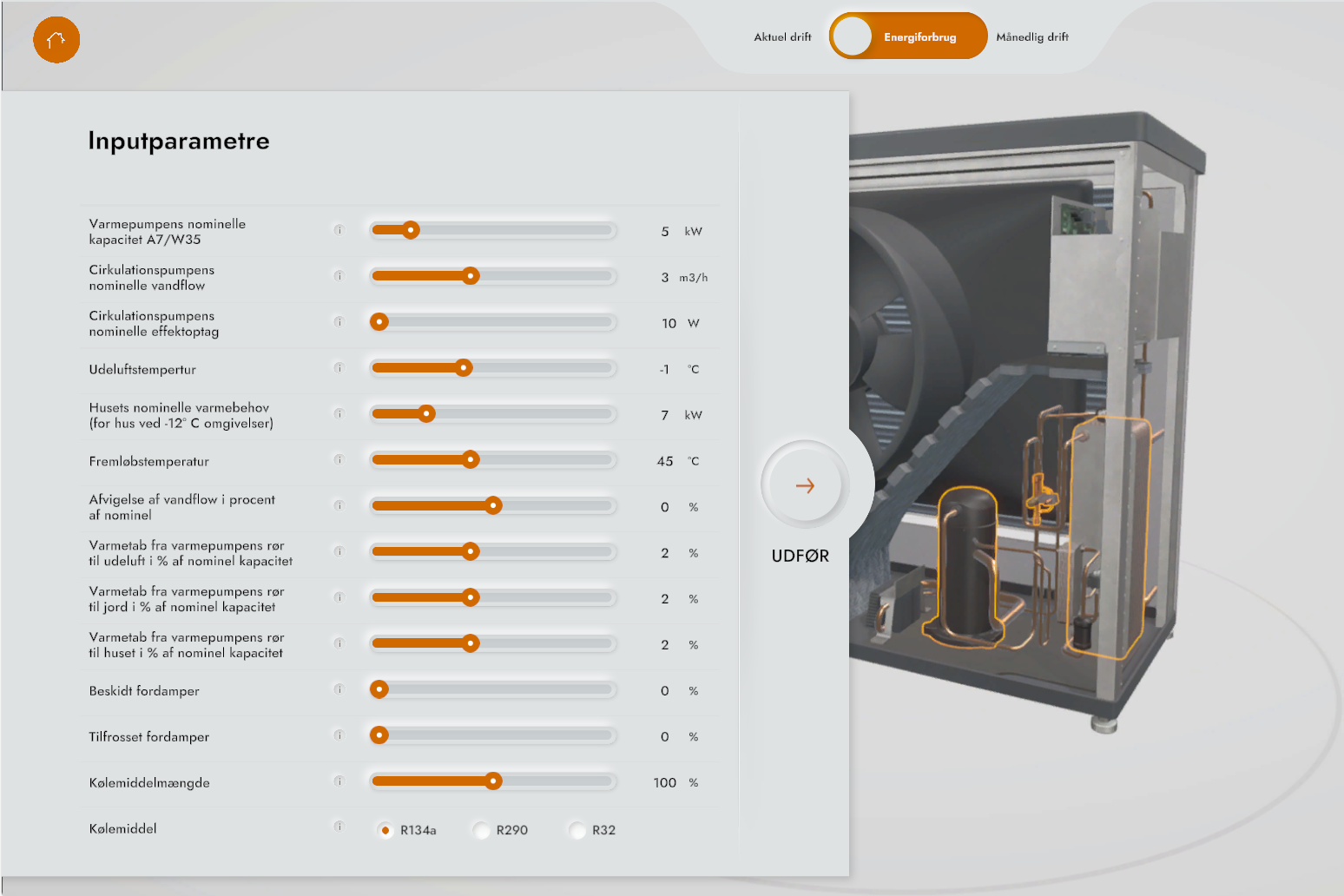This screenshot has height=896, width=1344.
Task: Click the highlighted compressor in the 3D model
Action: tap(970, 564)
